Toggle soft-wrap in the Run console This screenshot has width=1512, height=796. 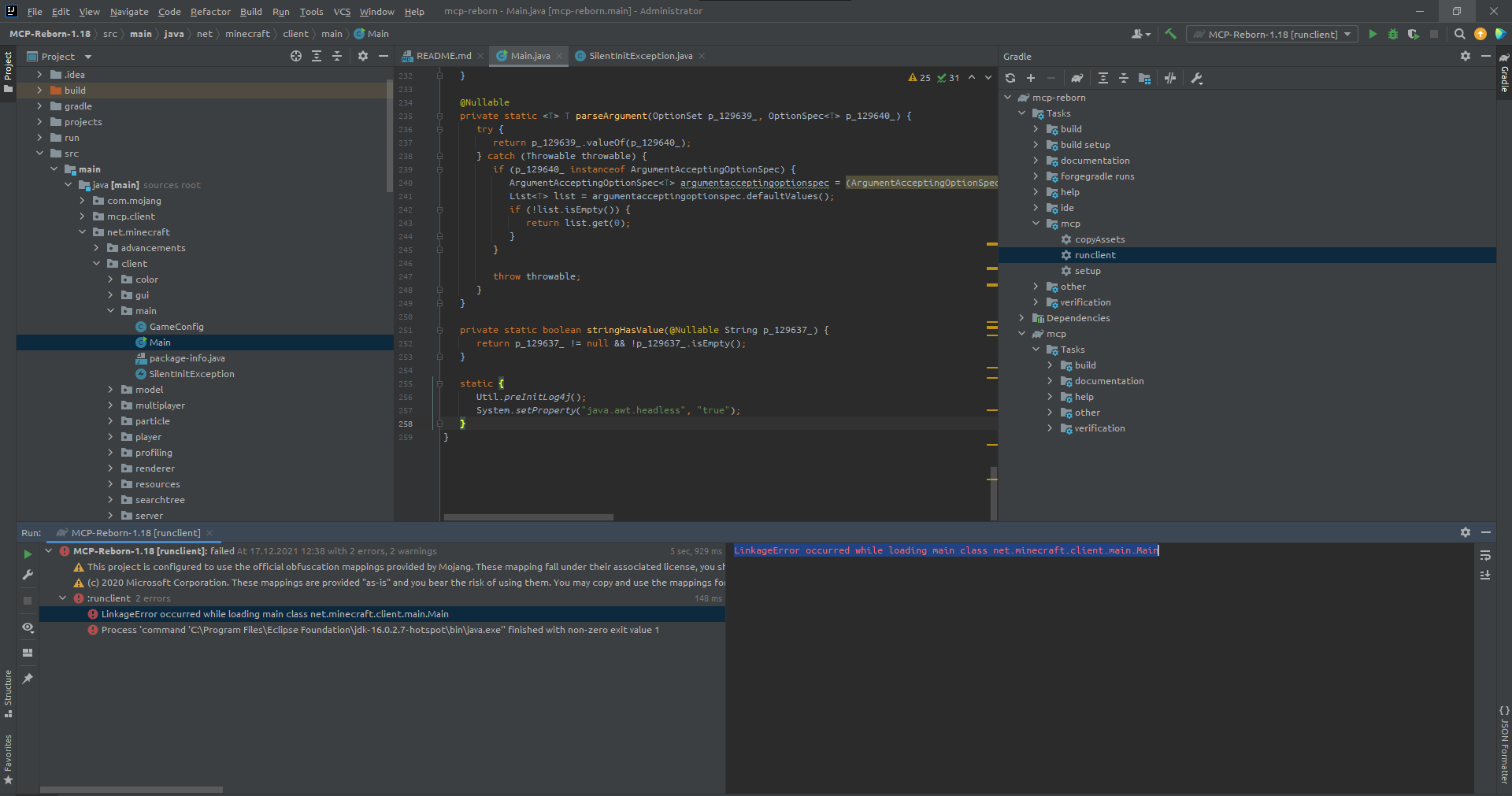tap(1485, 556)
